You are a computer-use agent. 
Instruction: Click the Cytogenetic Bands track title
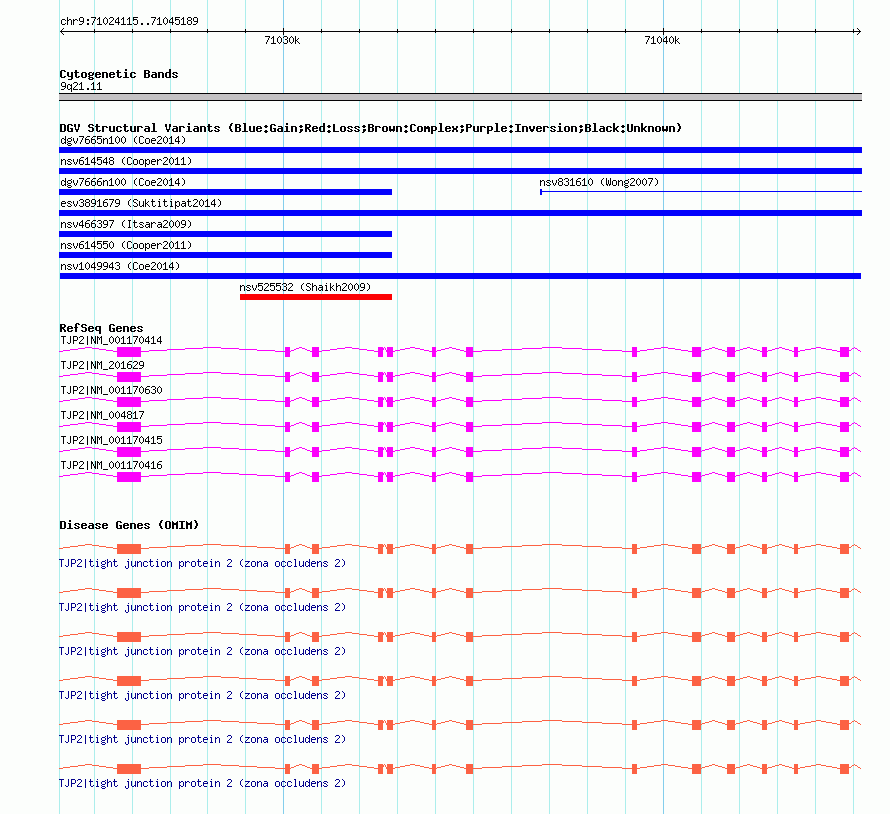pyautogui.click(x=119, y=74)
